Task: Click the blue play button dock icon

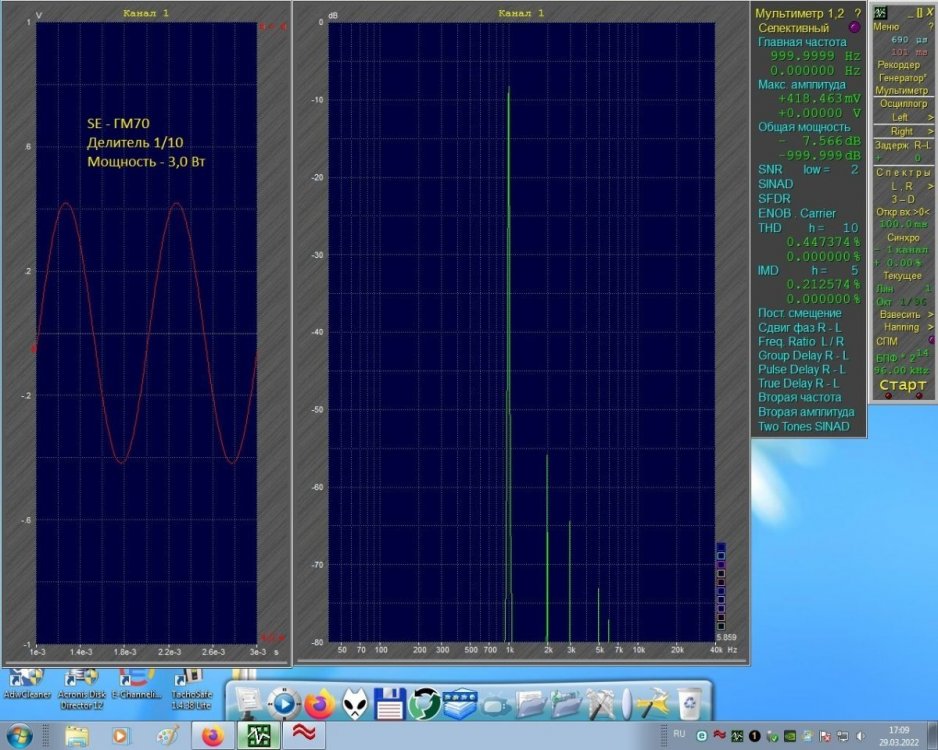Action: [282, 704]
